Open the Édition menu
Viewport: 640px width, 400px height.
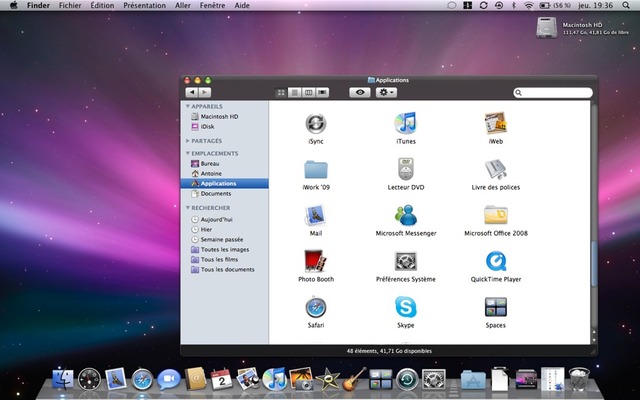[x=102, y=5]
